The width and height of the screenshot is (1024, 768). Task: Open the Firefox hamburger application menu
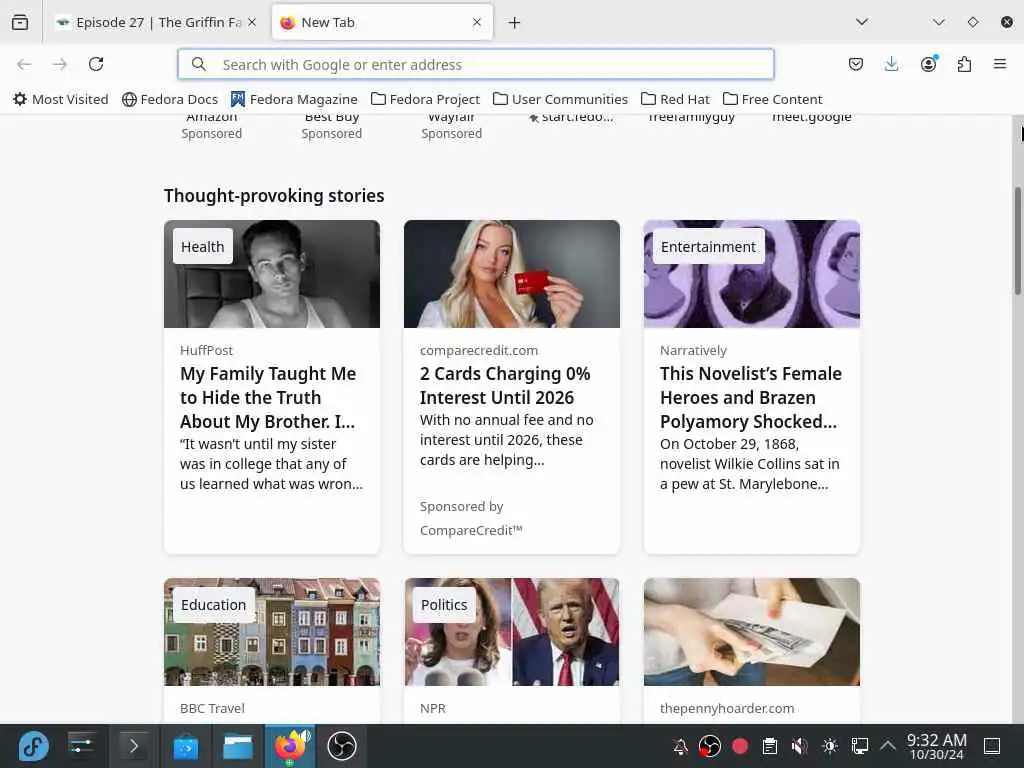coord(1000,64)
